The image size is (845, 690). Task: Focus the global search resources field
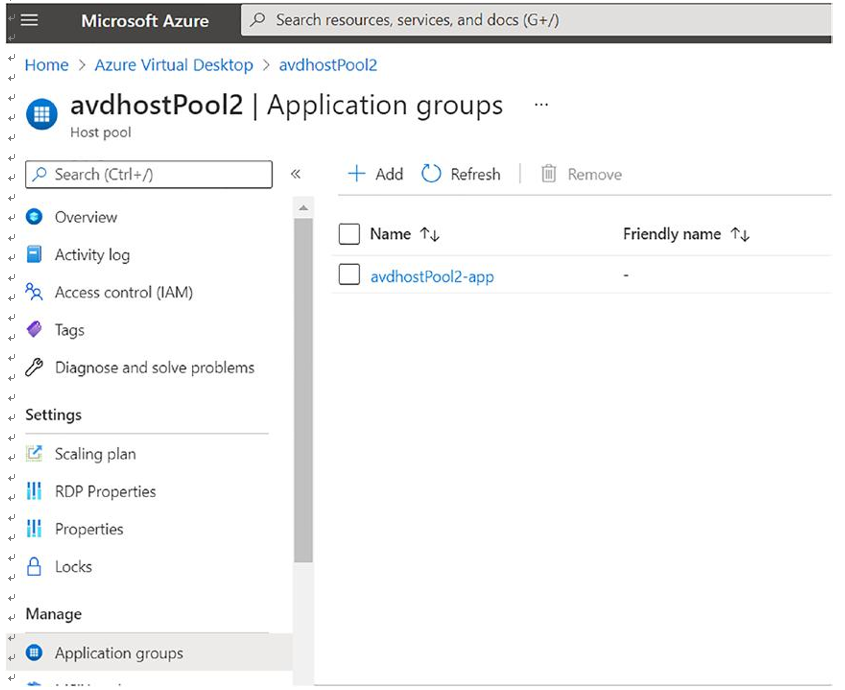[x=536, y=20]
